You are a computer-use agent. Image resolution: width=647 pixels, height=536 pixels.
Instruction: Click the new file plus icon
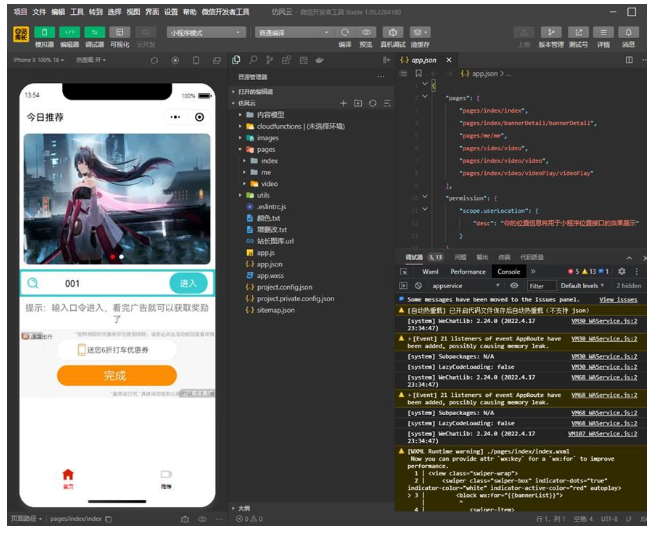tap(343, 103)
